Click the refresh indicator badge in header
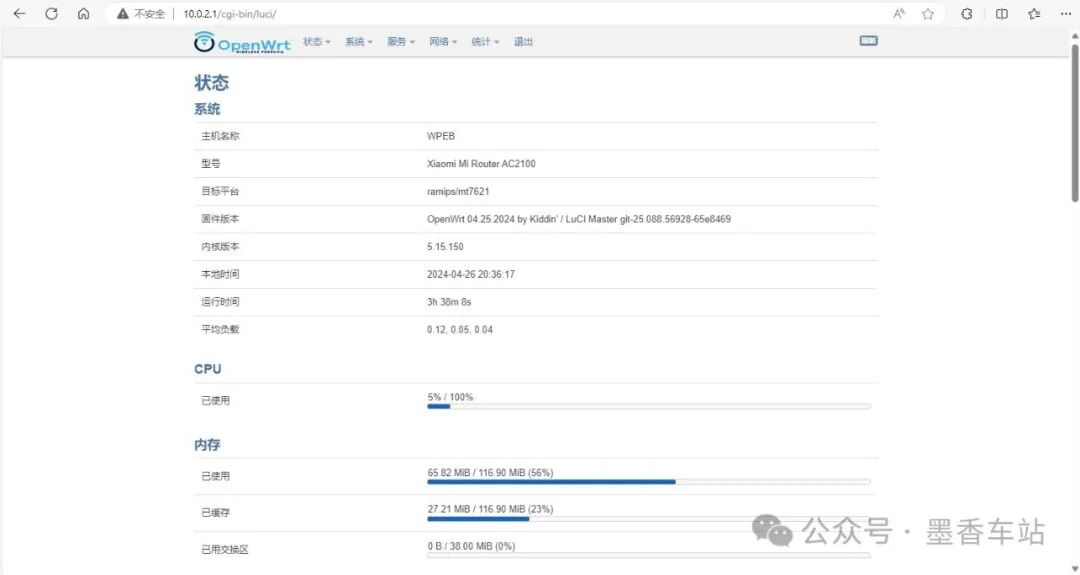 click(869, 41)
